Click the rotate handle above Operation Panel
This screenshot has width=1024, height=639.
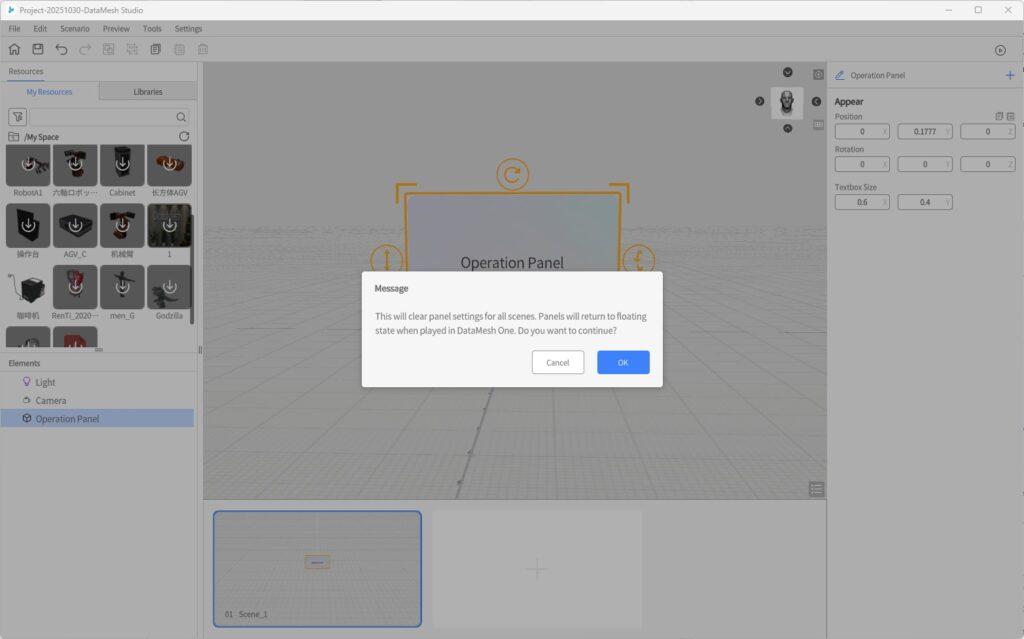[x=512, y=175]
